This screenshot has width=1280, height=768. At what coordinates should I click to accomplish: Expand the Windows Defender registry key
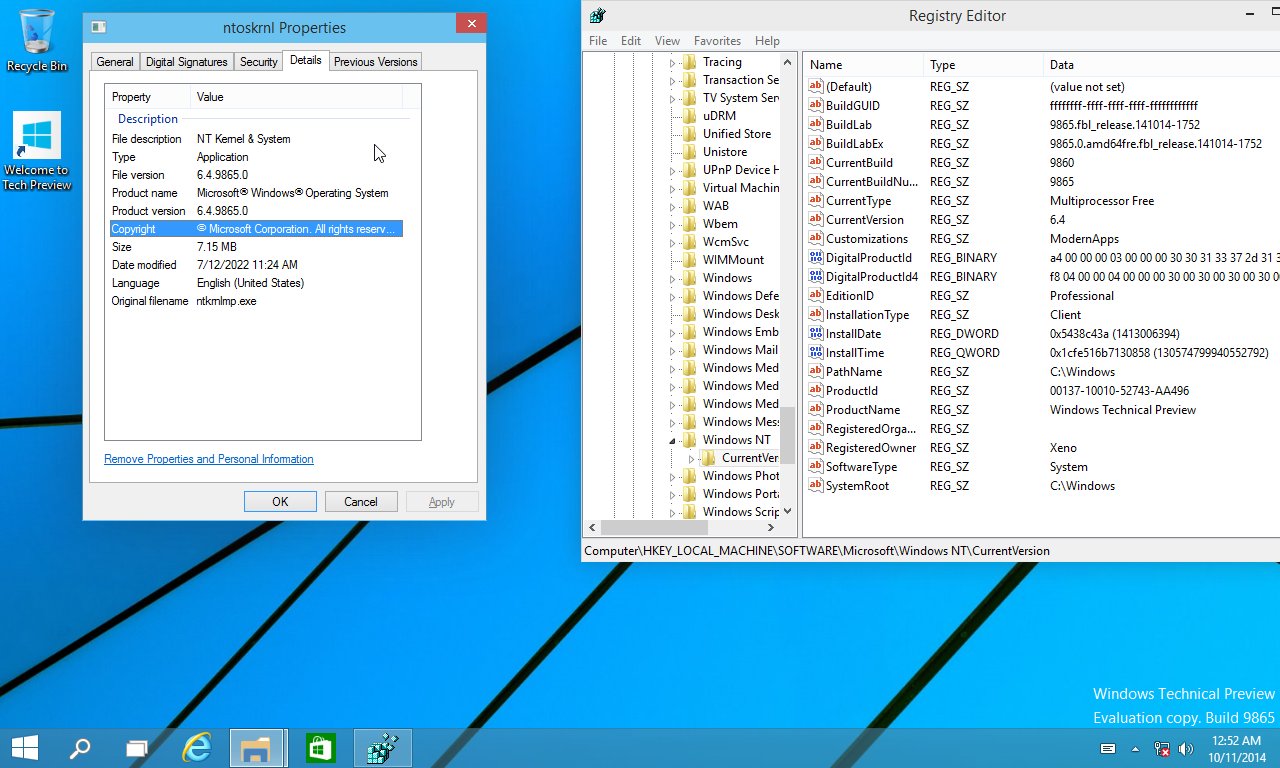[x=673, y=296]
